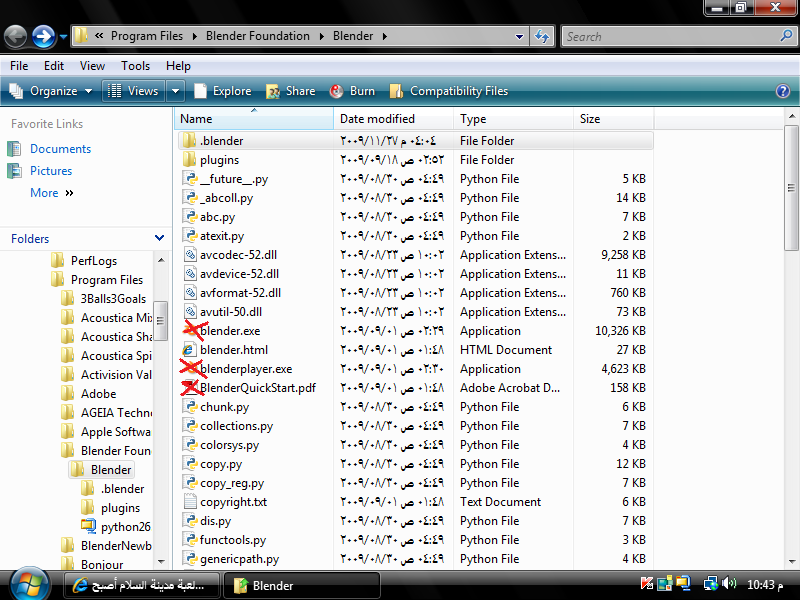Select the atexit.py file icon
The image size is (800, 600).
[x=190, y=236]
